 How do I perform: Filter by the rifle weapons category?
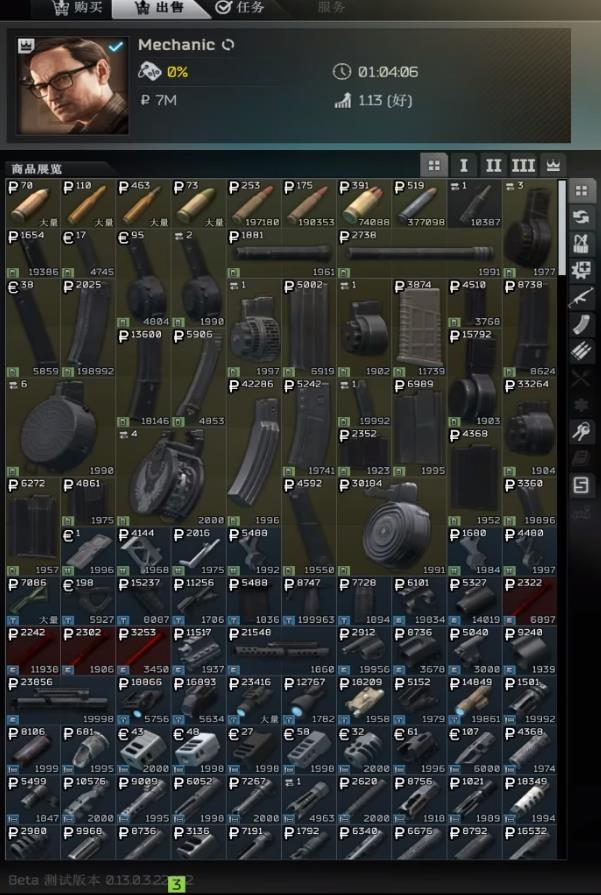[x=581, y=297]
